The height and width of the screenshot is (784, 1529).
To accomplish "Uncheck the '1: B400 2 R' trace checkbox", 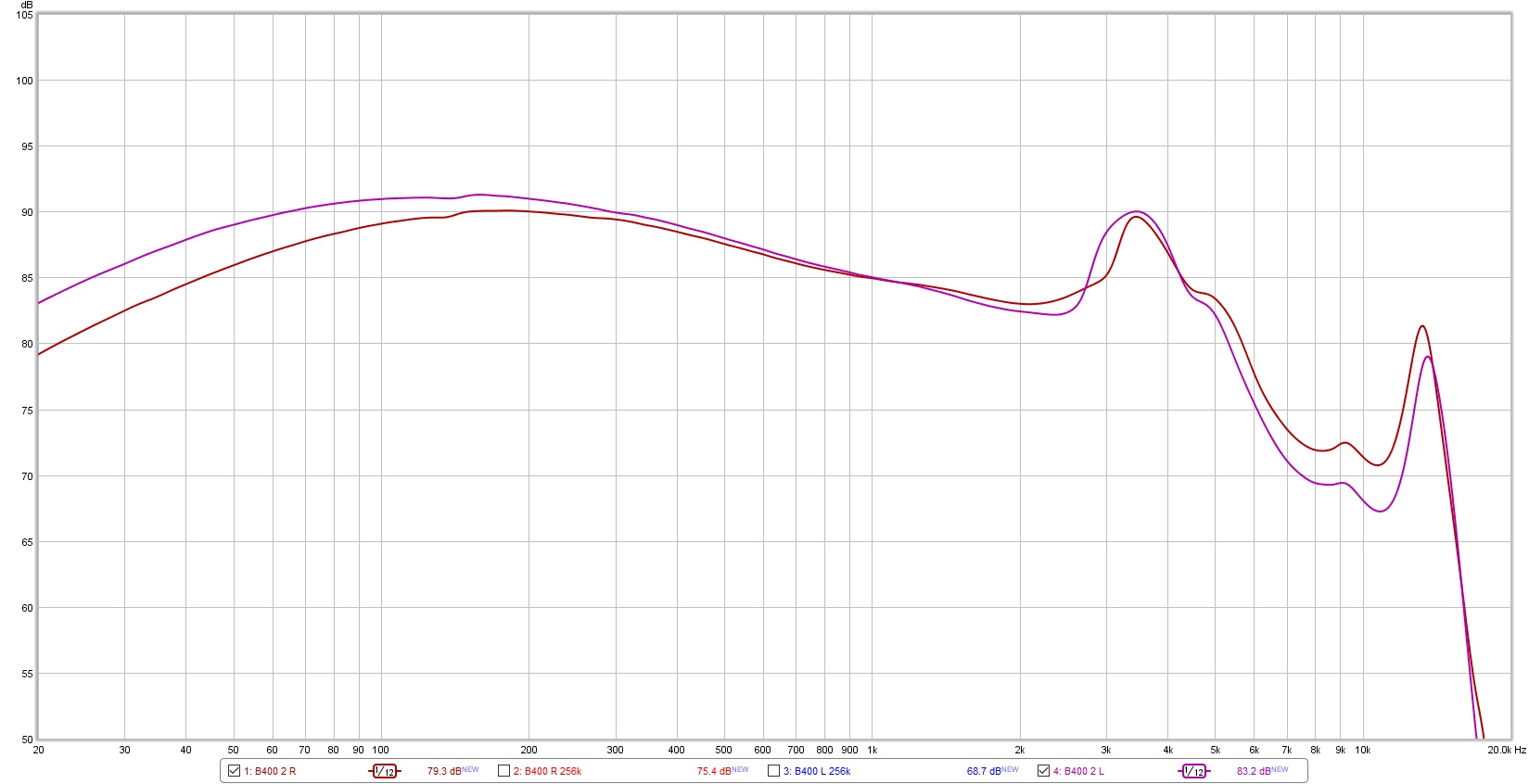I will [234, 770].
